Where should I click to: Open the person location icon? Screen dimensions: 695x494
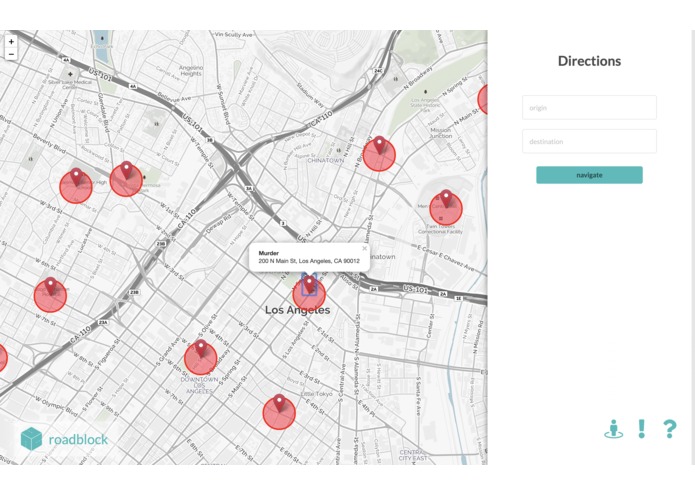(x=613, y=429)
